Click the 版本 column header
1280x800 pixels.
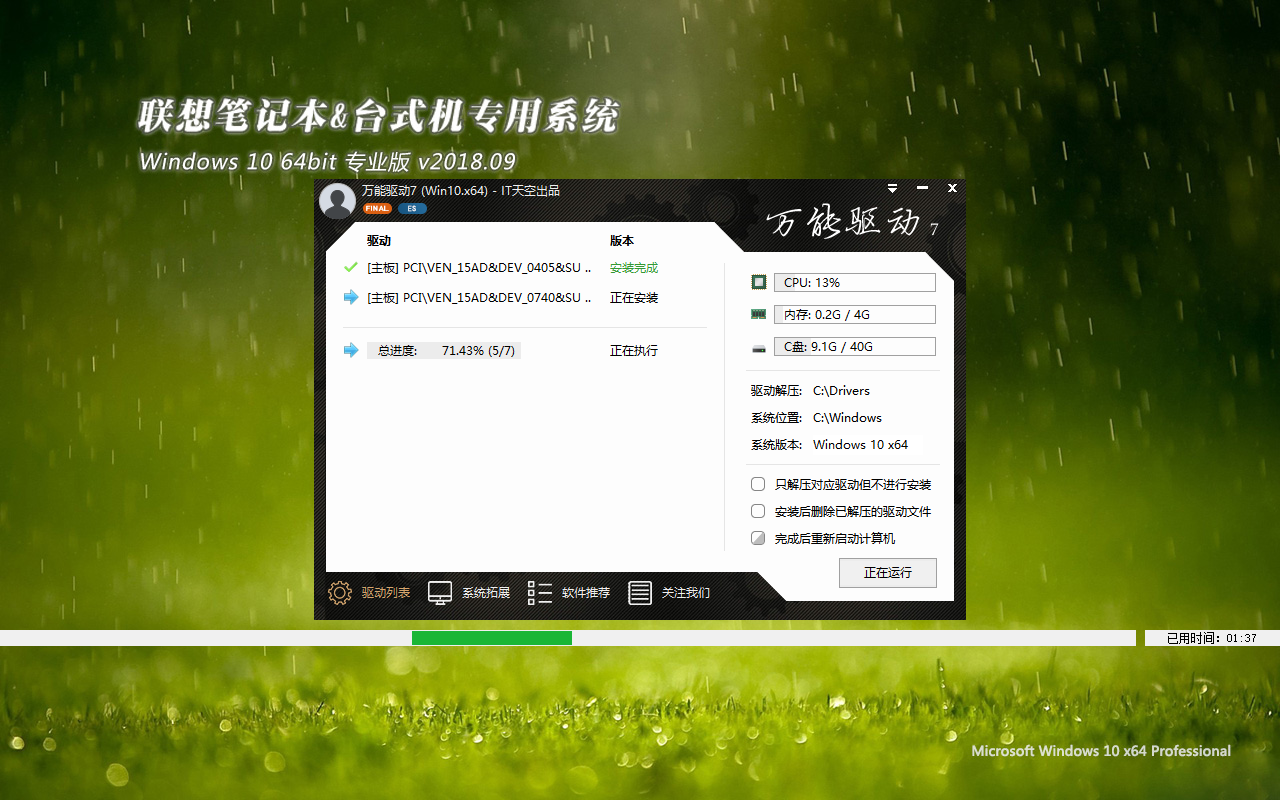tap(622, 241)
